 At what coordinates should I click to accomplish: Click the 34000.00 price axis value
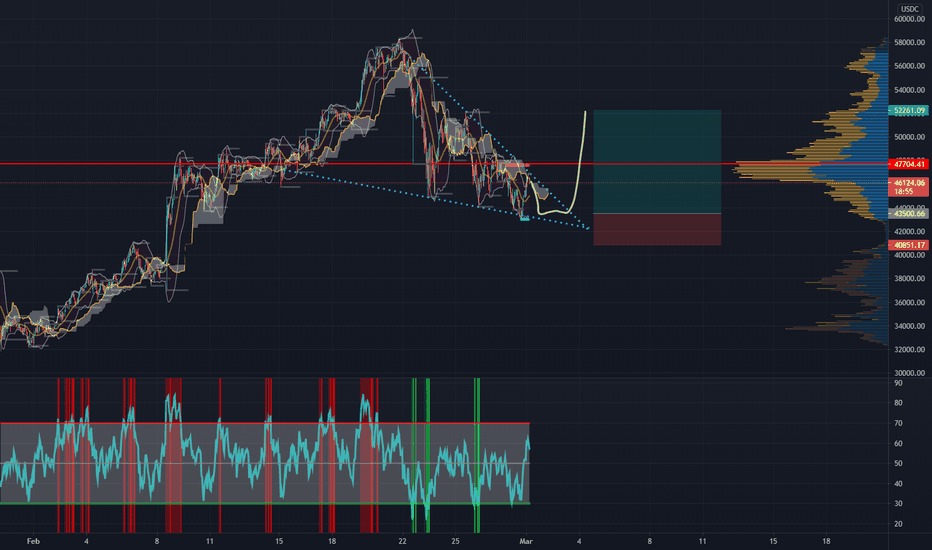pyautogui.click(x=909, y=326)
